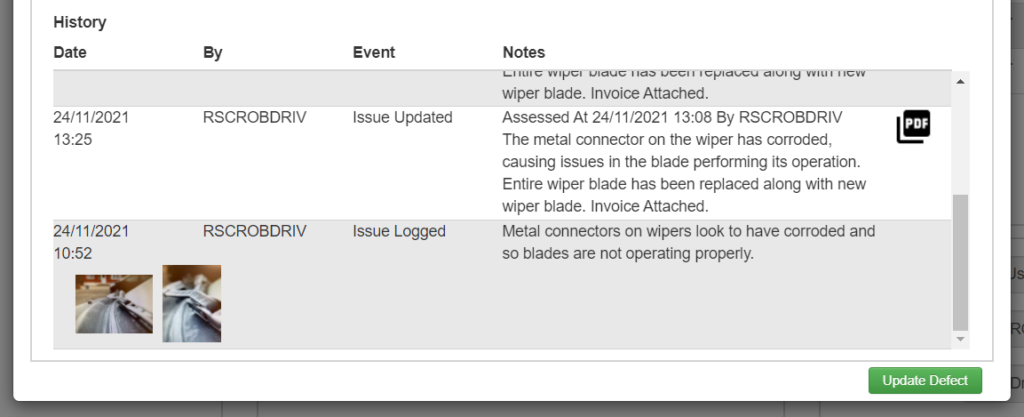
Task: Open the taller wiper photo thumbnail
Action: tap(192, 303)
